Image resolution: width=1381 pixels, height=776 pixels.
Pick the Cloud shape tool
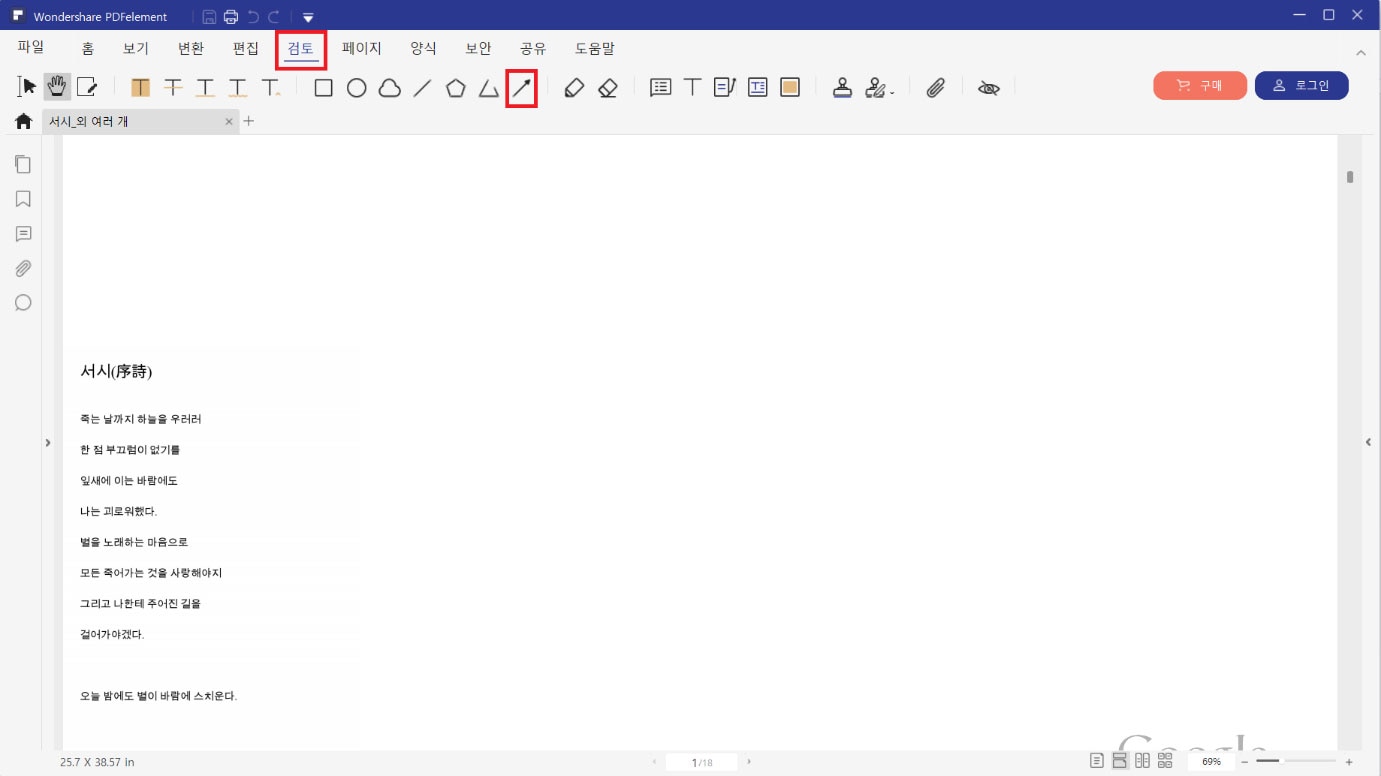389,88
